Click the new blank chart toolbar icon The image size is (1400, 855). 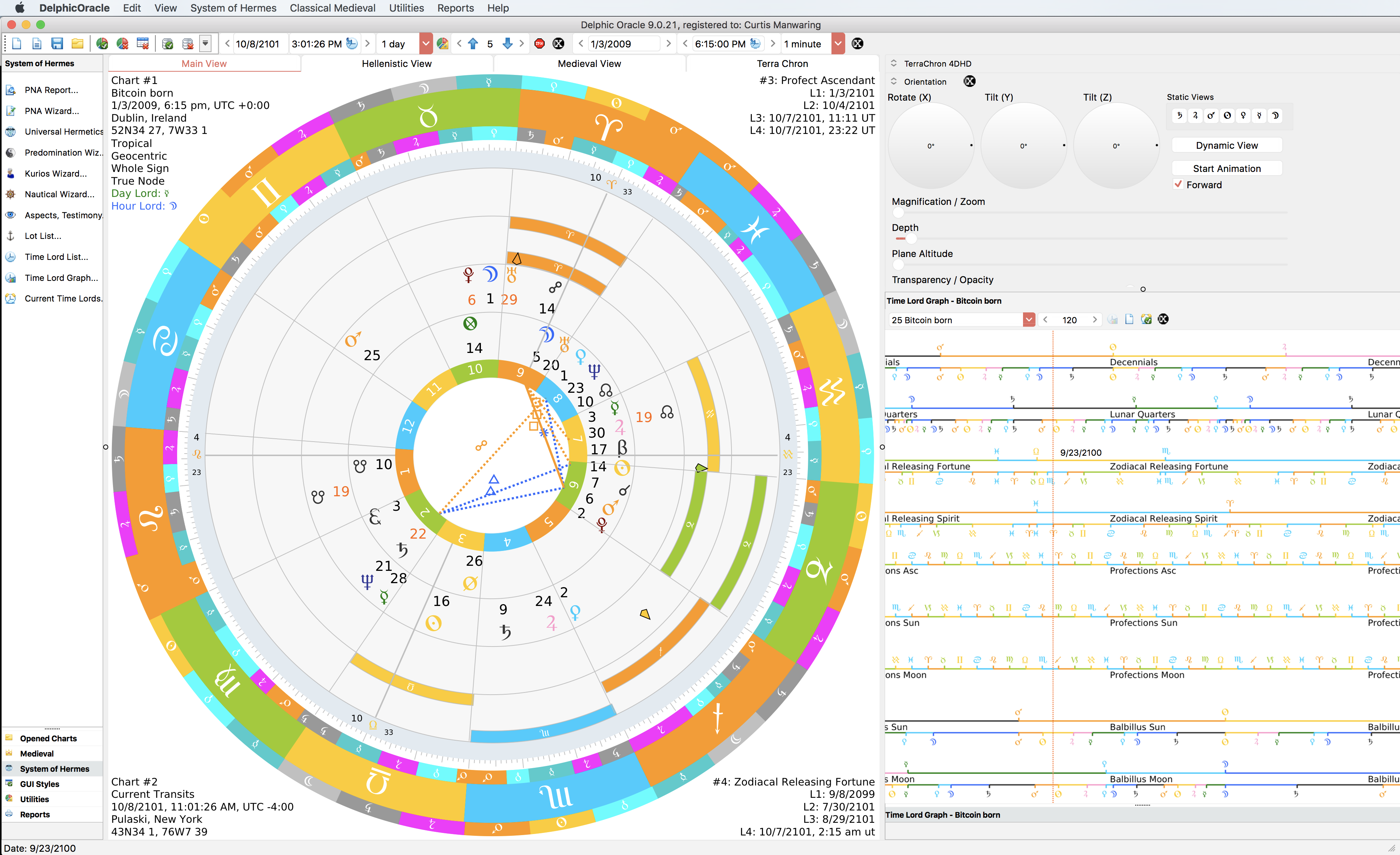17,44
